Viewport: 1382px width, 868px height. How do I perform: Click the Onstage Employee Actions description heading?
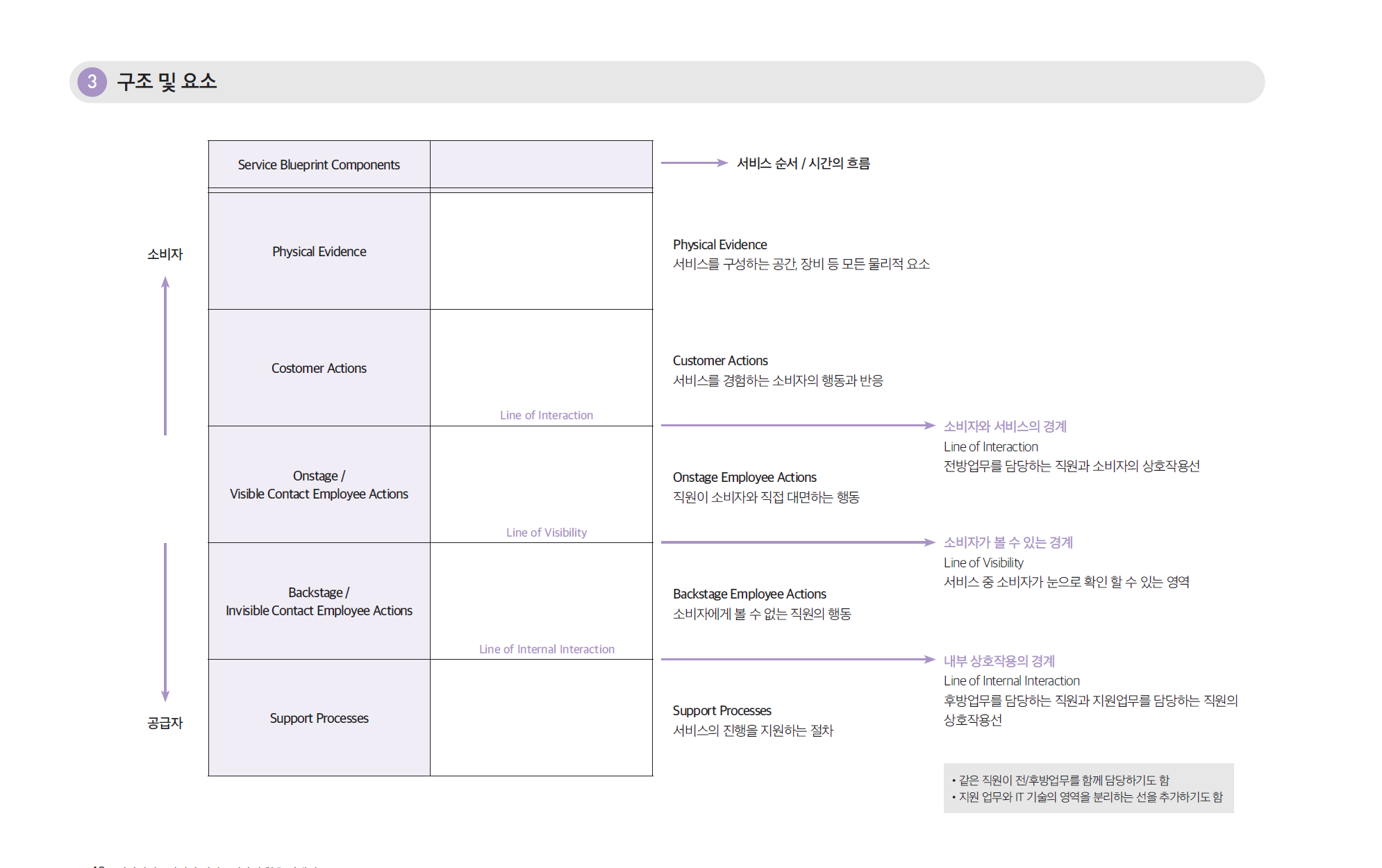(744, 477)
